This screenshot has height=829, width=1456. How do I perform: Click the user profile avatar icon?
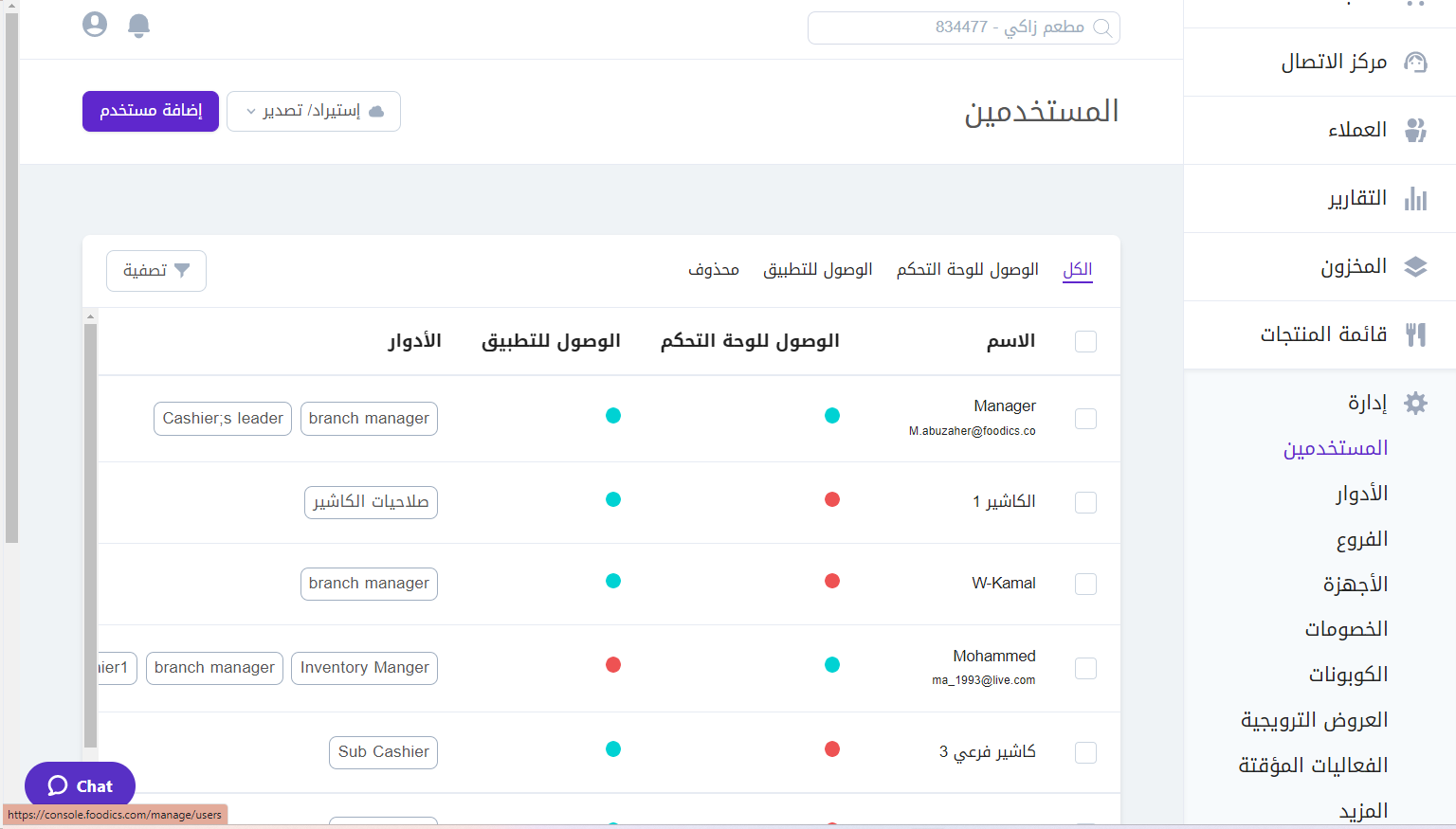pos(94,25)
